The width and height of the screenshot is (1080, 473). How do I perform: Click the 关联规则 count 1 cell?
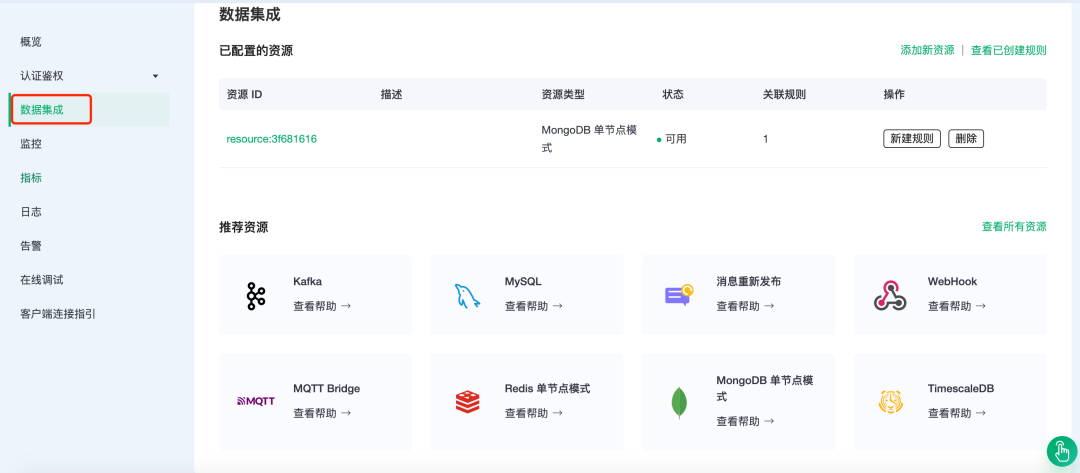click(x=766, y=139)
